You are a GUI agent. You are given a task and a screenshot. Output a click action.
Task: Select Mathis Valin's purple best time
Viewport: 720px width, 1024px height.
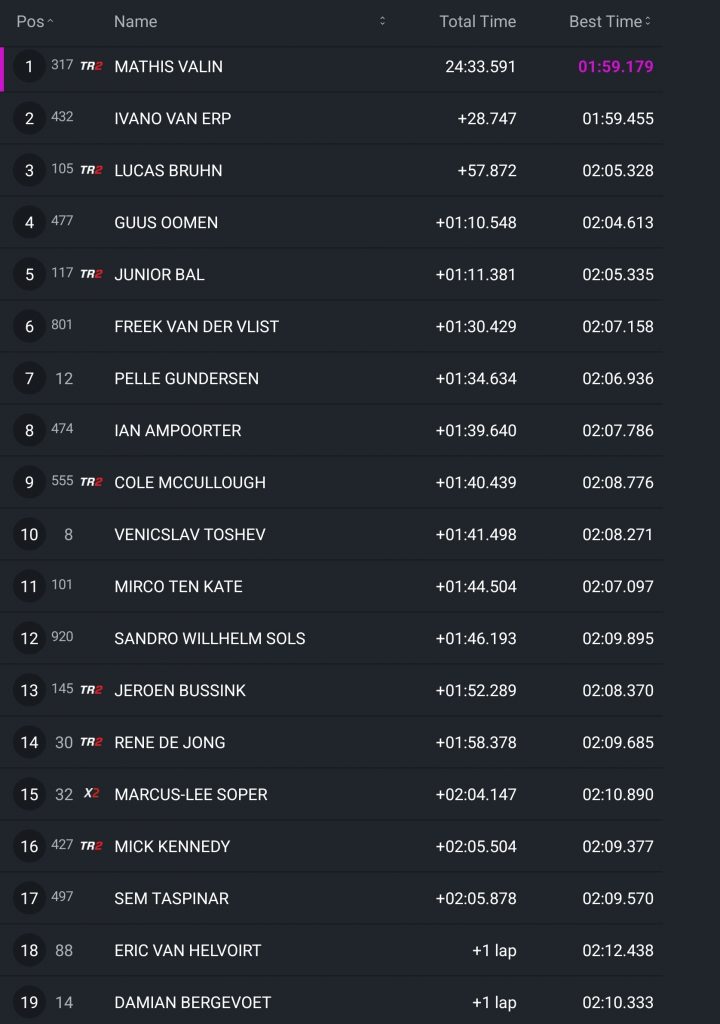tap(615, 66)
